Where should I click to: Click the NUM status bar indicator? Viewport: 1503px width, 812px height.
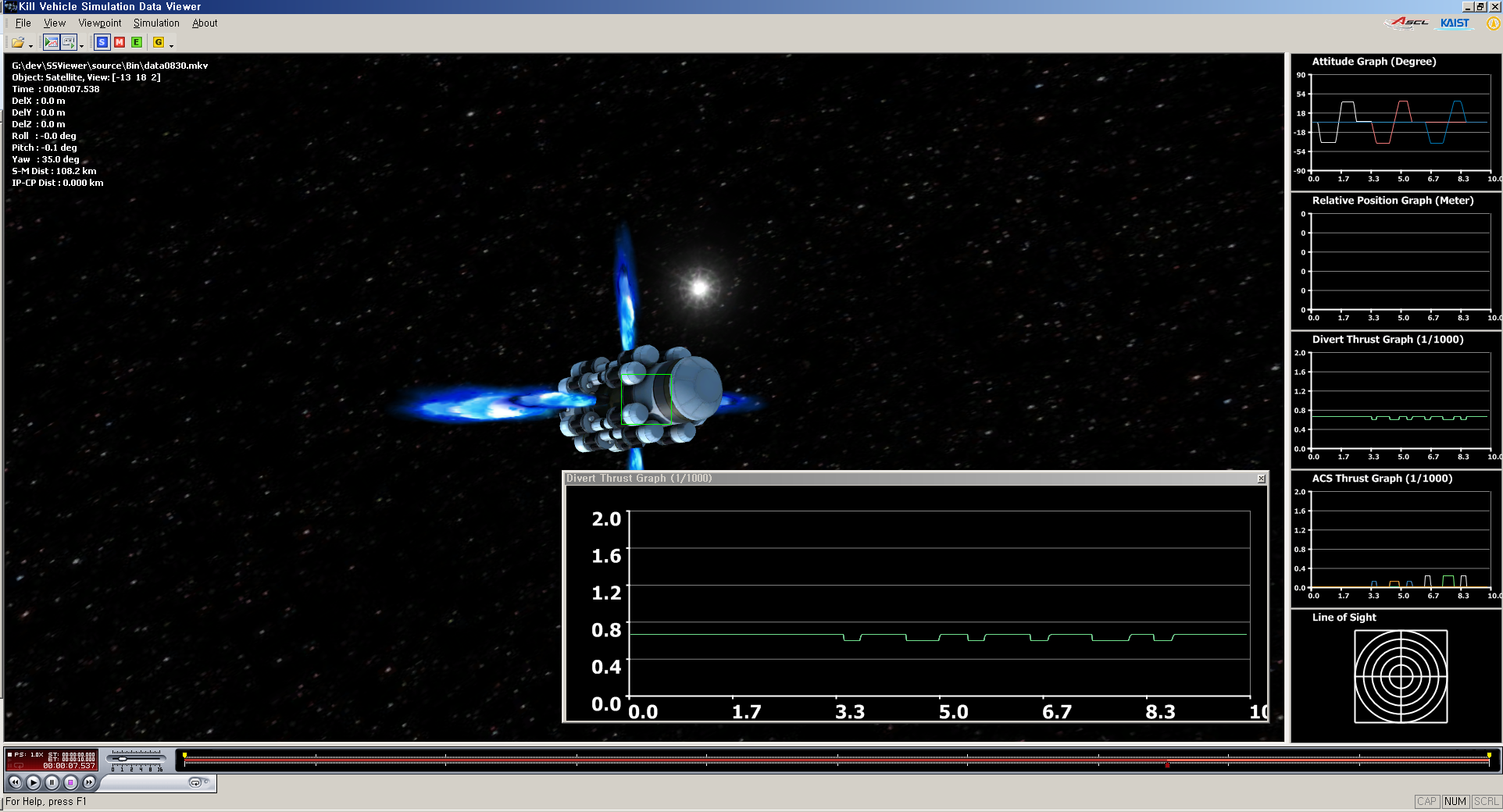(1455, 801)
